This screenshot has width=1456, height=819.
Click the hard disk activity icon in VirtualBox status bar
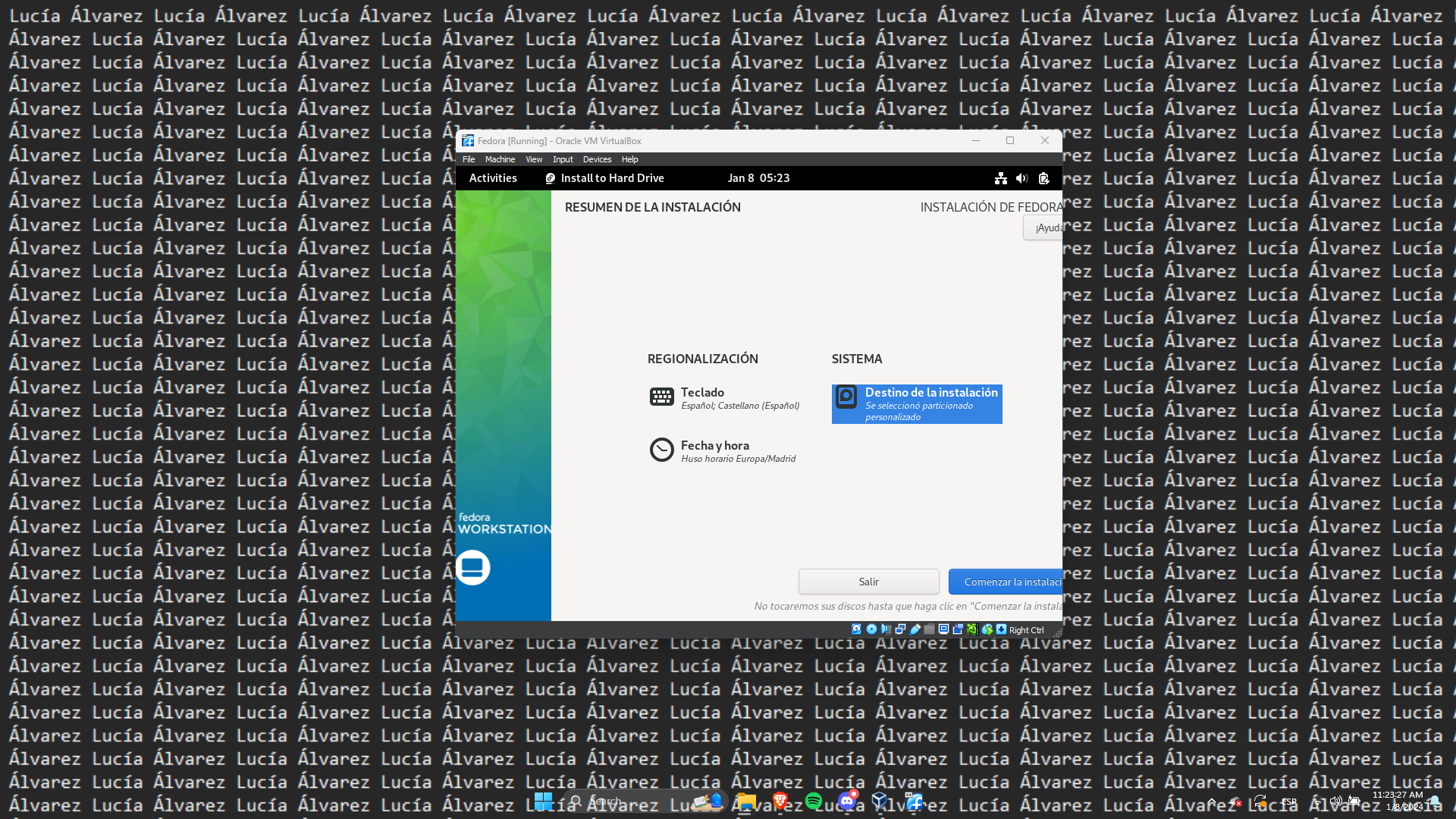click(856, 629)
